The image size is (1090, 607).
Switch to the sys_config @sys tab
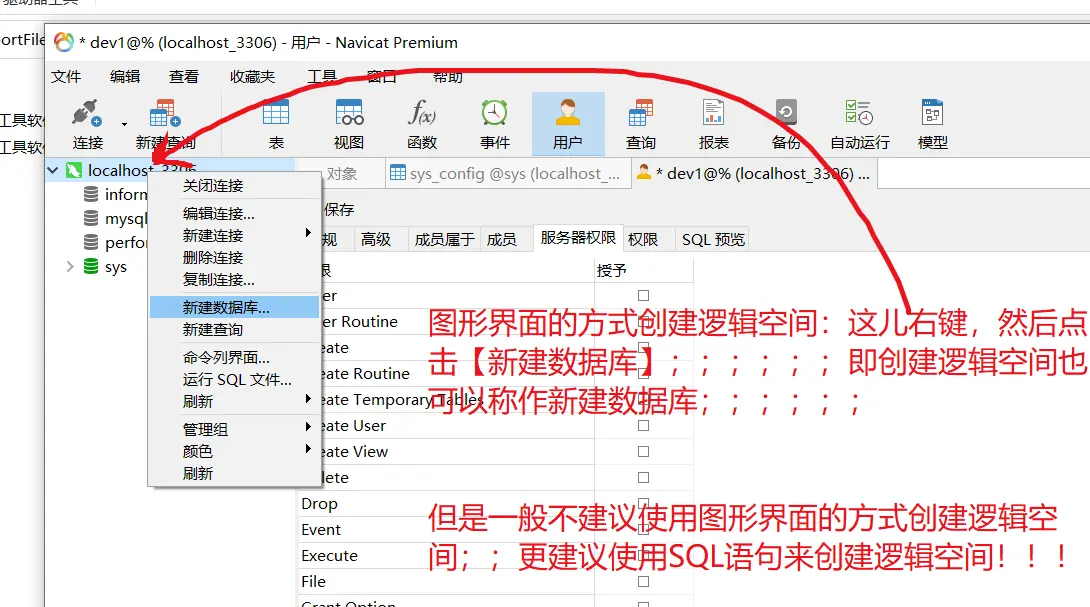click(x=507, y=174)
